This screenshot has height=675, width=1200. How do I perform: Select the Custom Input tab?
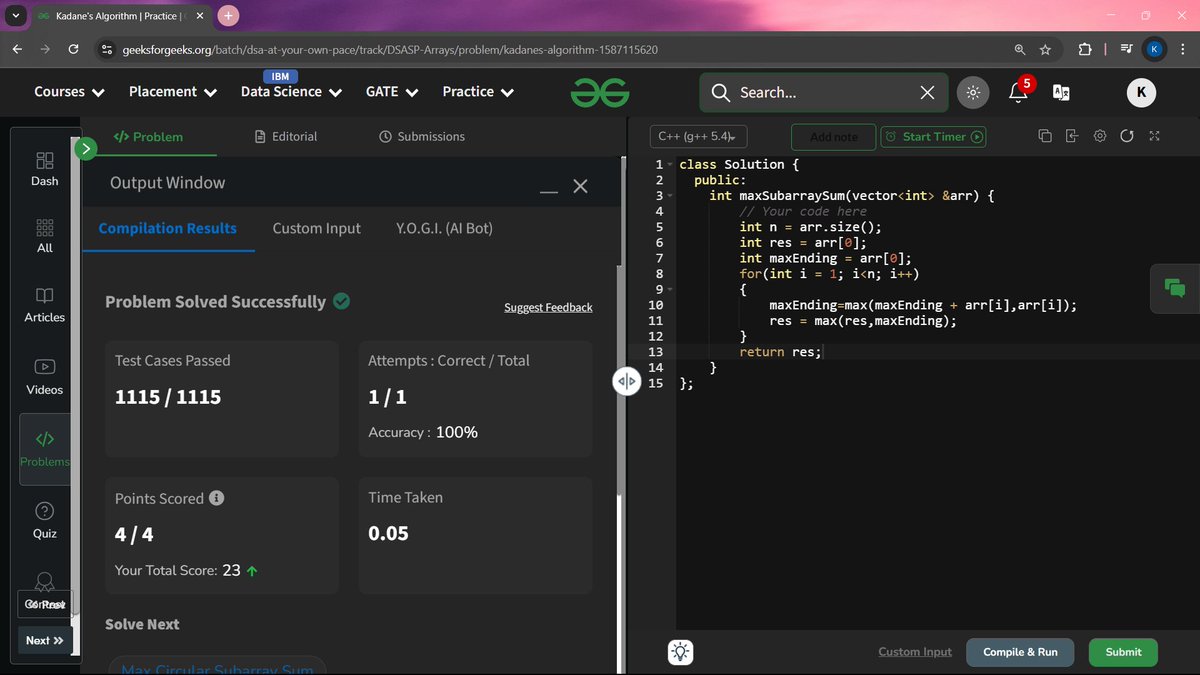tap(316, 228)
